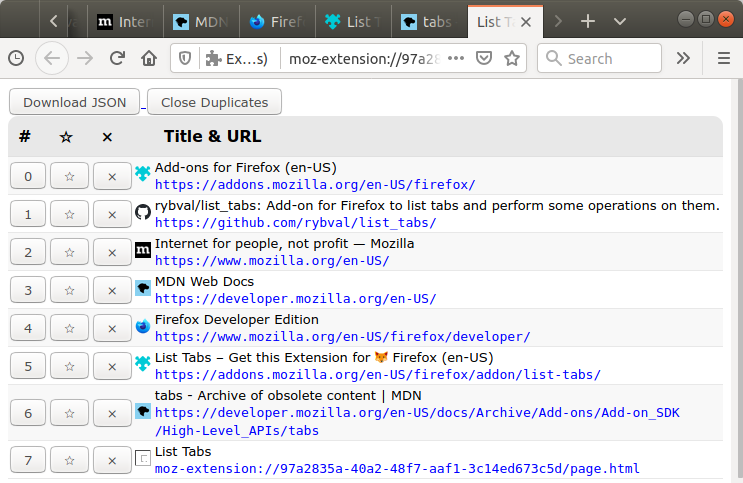Click the forward navigation arrow
Screen dimensions: 743x483
[x=85, y=58]
